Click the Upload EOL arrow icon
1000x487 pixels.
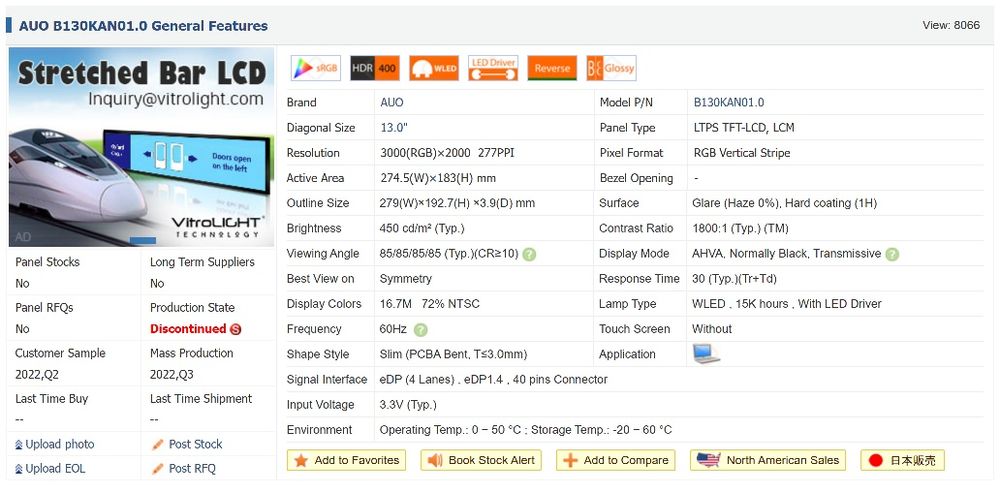(x=19, y=469)
